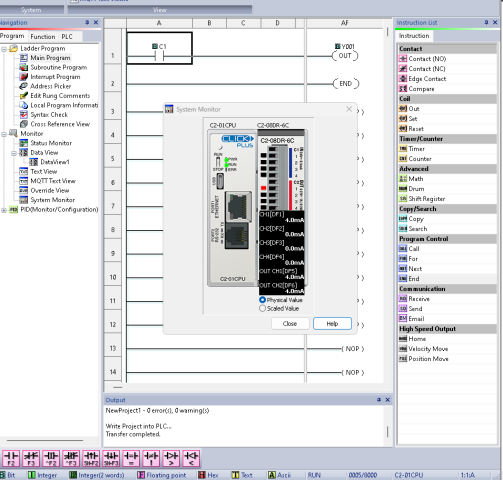Select the Counter instruction icon
503x480 pixels.
403,159
